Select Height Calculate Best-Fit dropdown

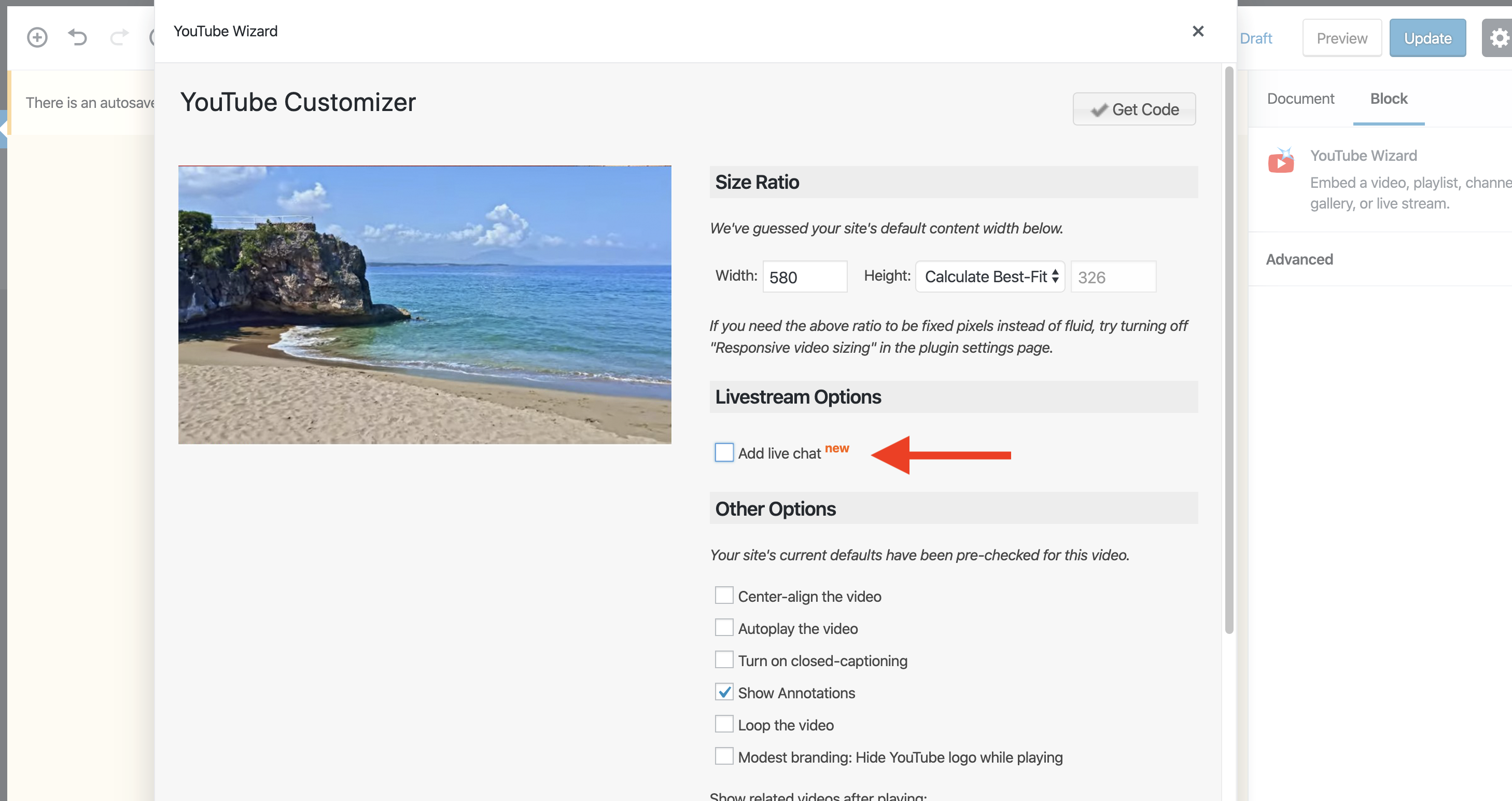[x=988, y=277]
